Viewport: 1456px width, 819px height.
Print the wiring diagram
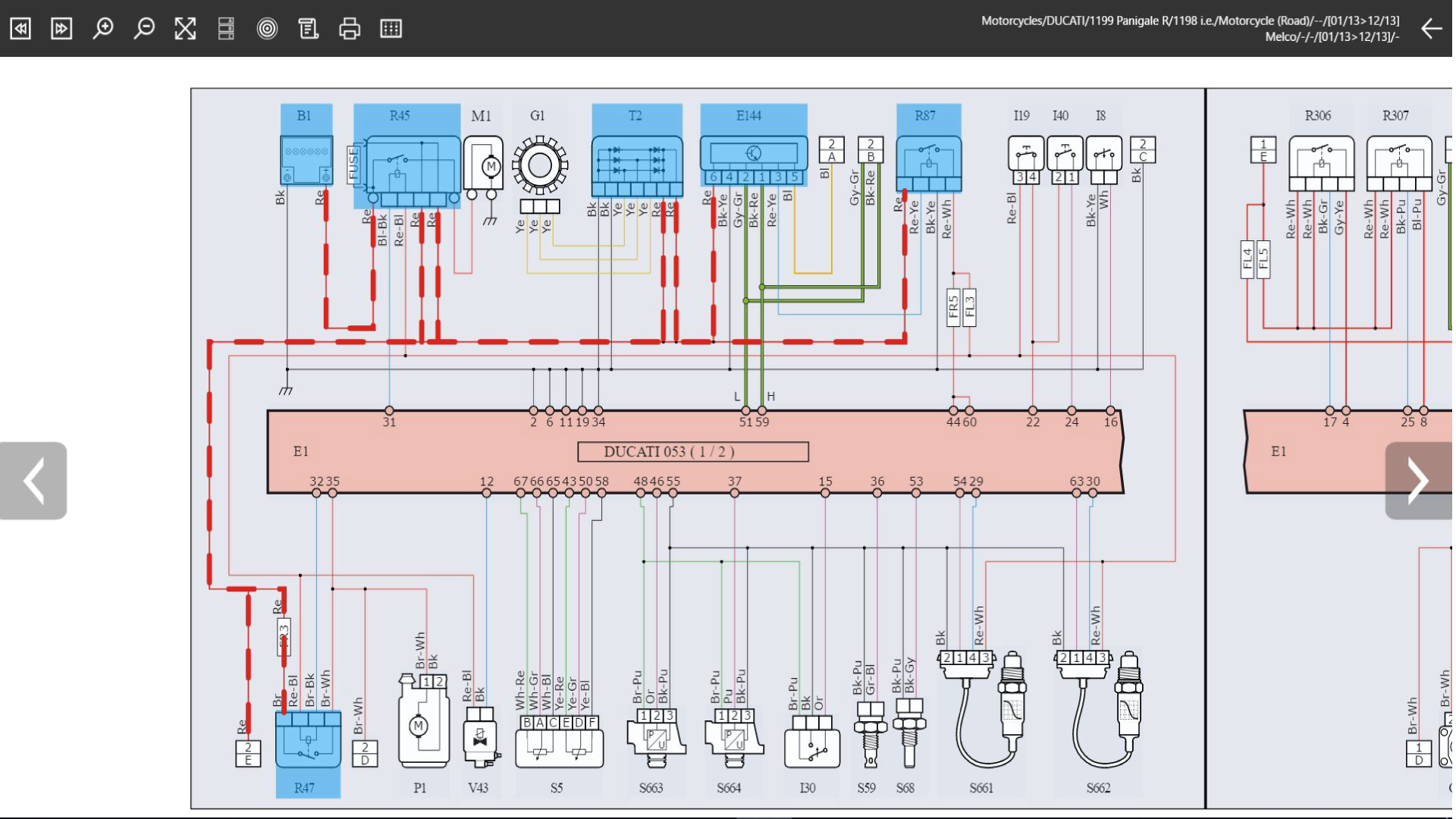coord(350,29)
